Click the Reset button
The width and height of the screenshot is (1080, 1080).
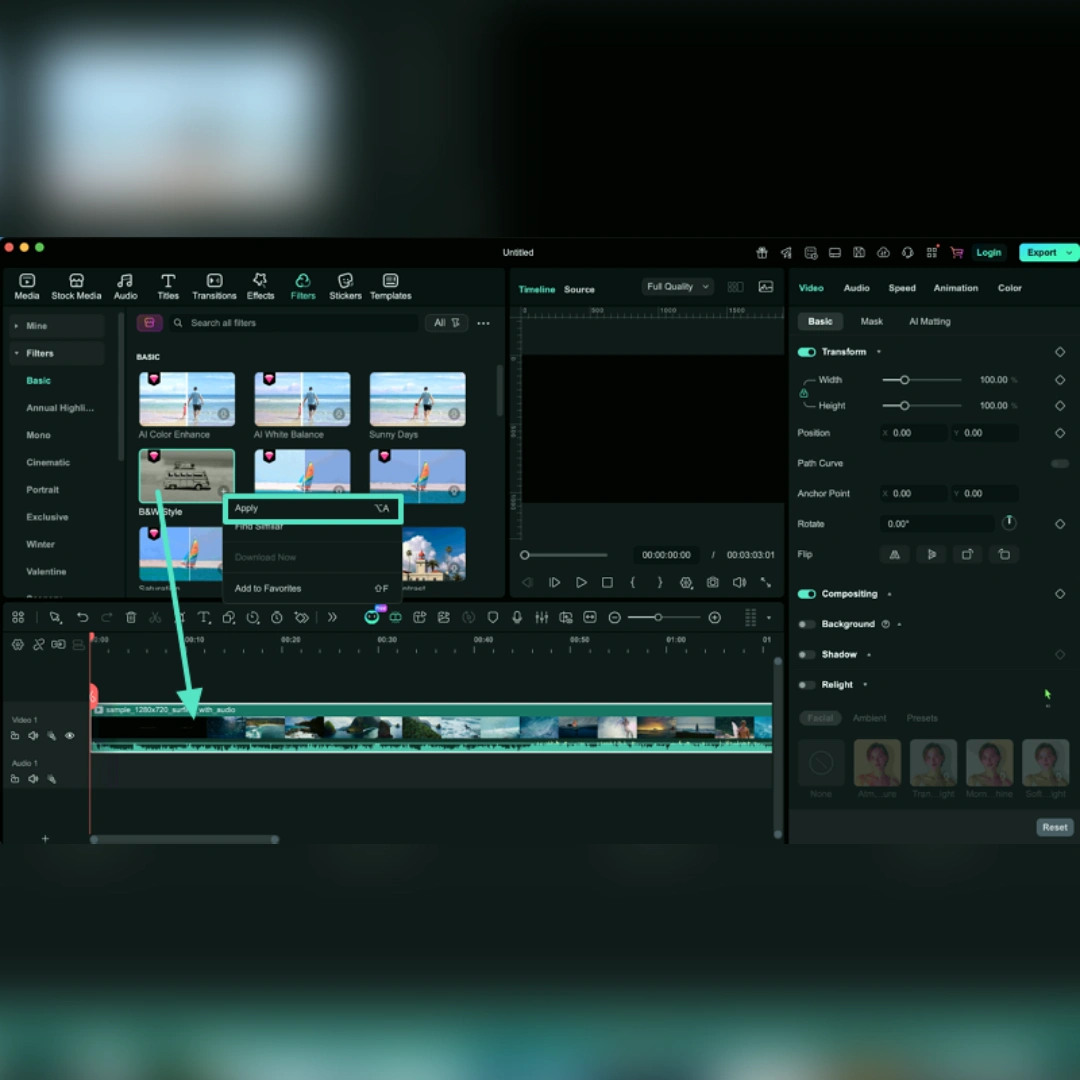click(1055, 827)
